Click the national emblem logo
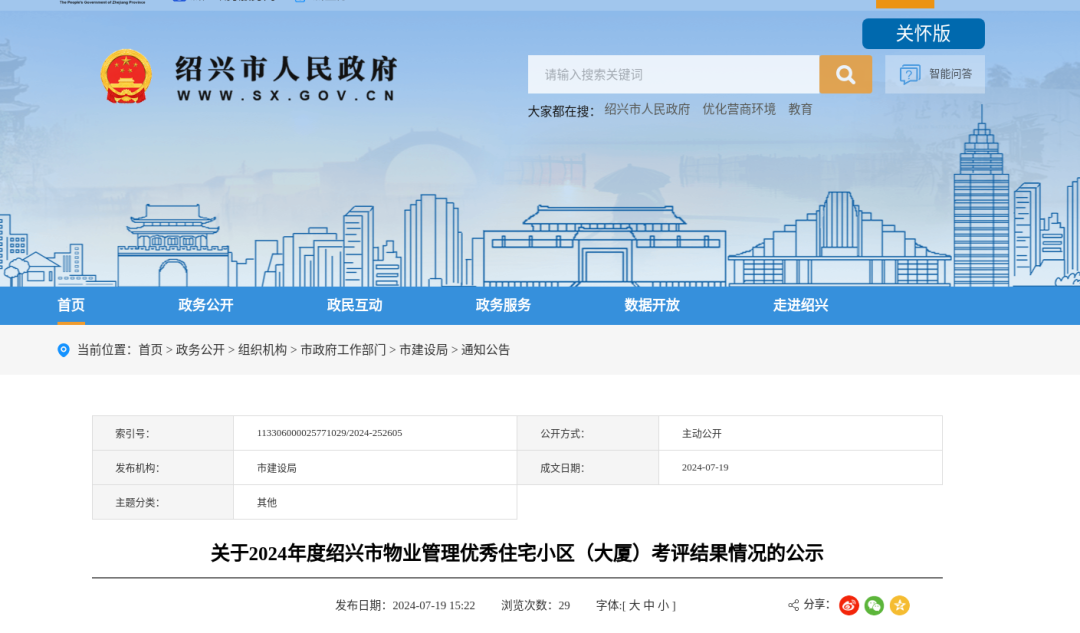Viewport: 1080px width, 633px height. tap(126, 76)
